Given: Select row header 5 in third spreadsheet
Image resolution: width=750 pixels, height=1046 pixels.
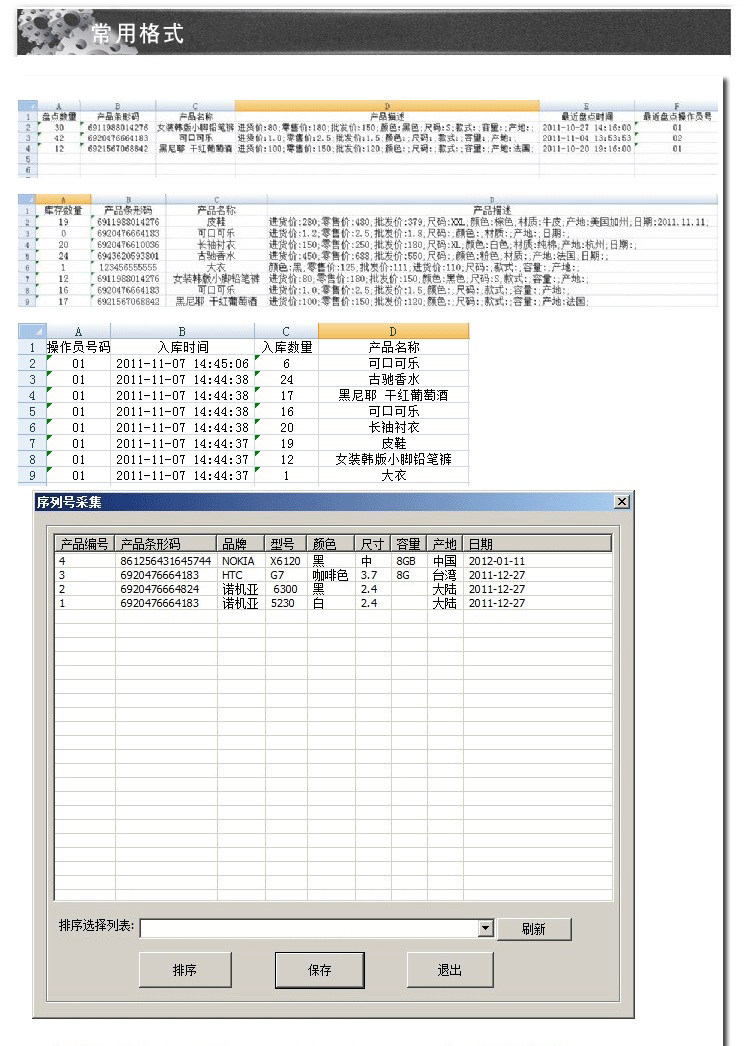Looking at the screenshot, I should click(32, 411).
